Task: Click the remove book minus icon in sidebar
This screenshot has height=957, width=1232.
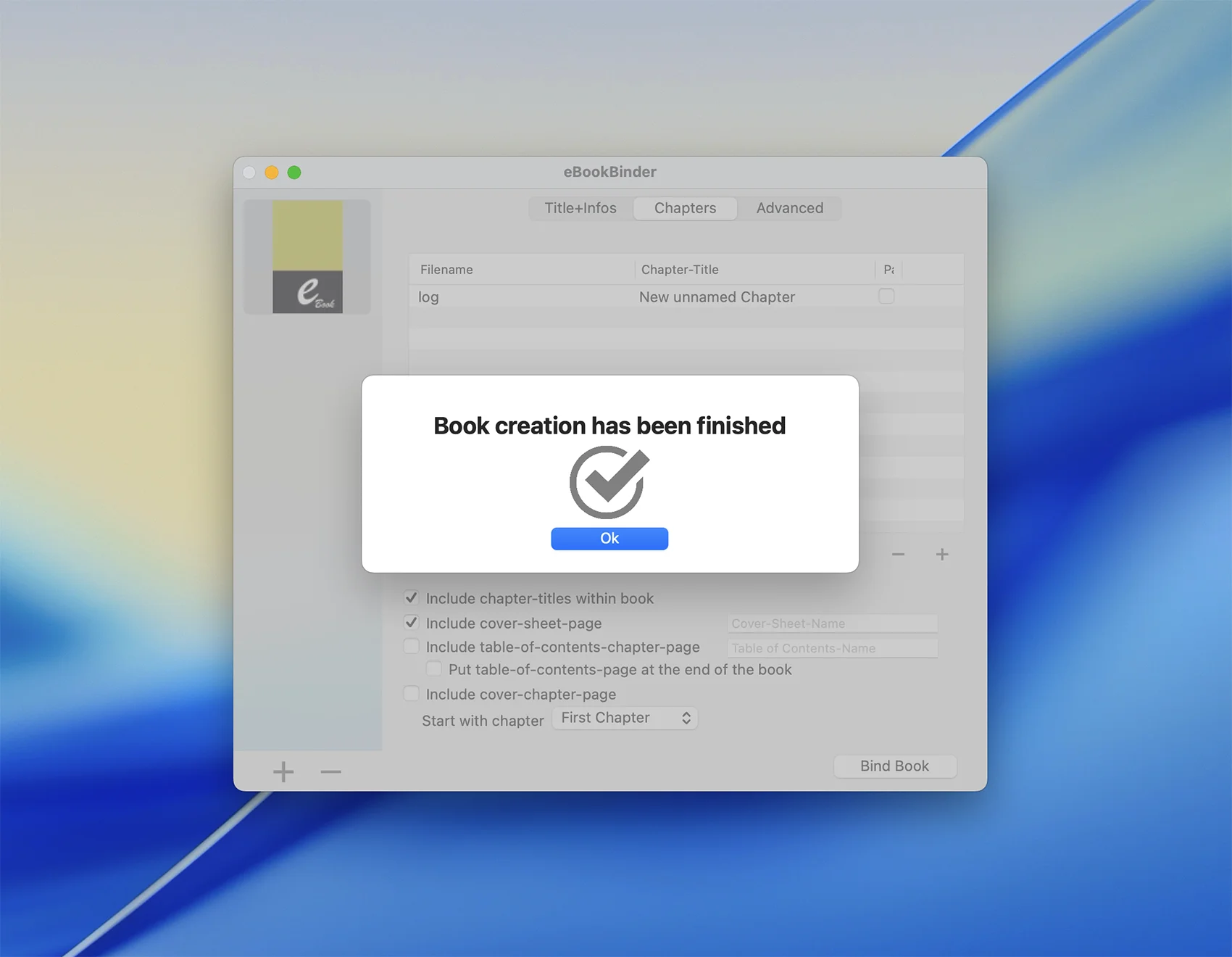Action: click(x=330, y=772)
